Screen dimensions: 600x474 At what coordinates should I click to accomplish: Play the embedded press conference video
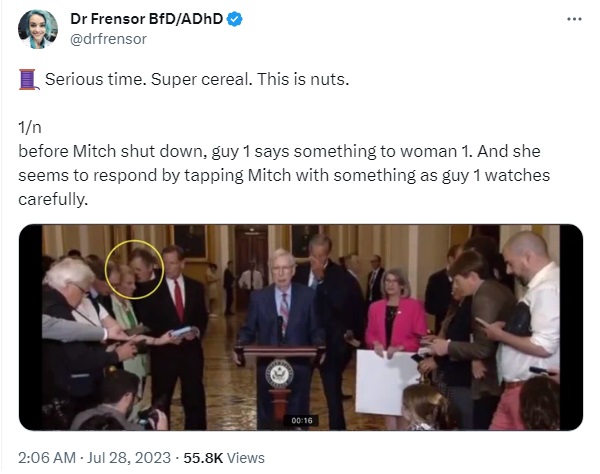point(301,327)
